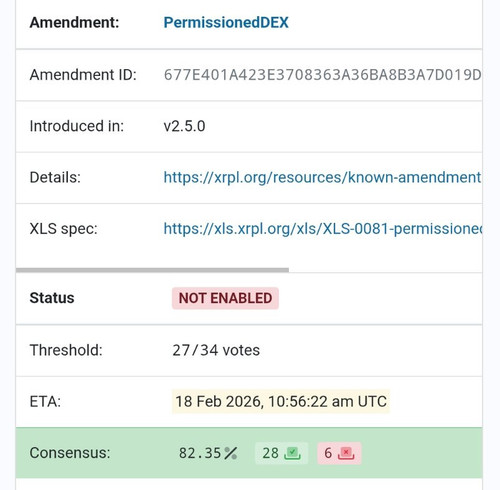
Task: Click the Threshold label
Action: (66, 350)
